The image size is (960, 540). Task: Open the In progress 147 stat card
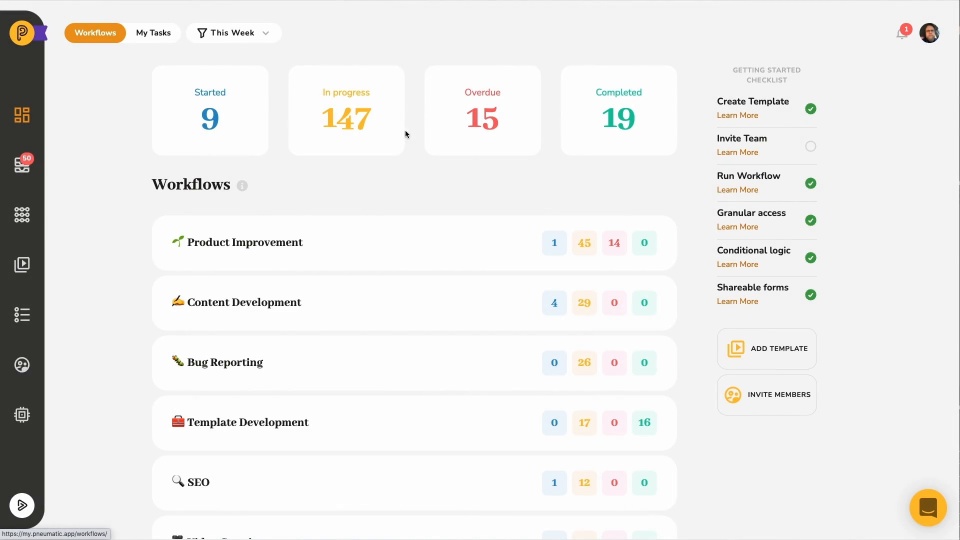click(347, 110)
